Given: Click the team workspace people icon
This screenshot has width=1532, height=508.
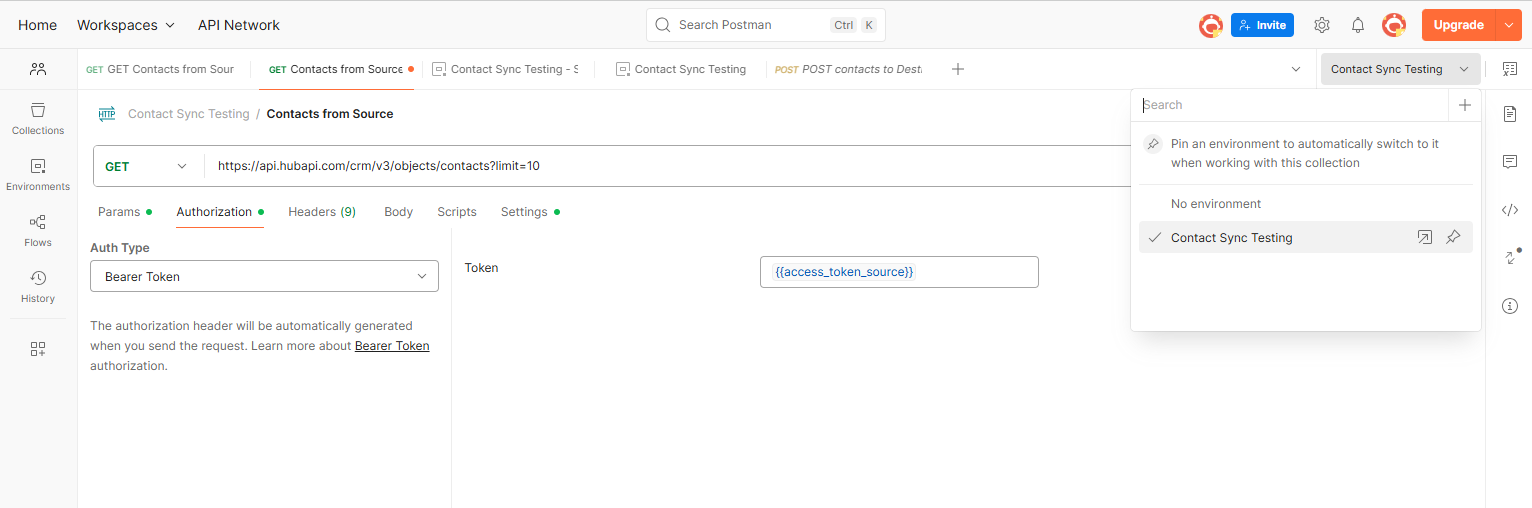Looking at the screenshot, I should pos(38,69).
